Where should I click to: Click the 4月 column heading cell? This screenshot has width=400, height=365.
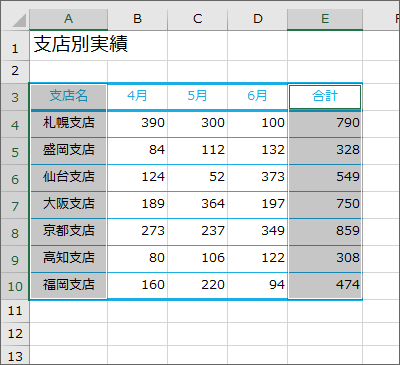click(137, 97)
